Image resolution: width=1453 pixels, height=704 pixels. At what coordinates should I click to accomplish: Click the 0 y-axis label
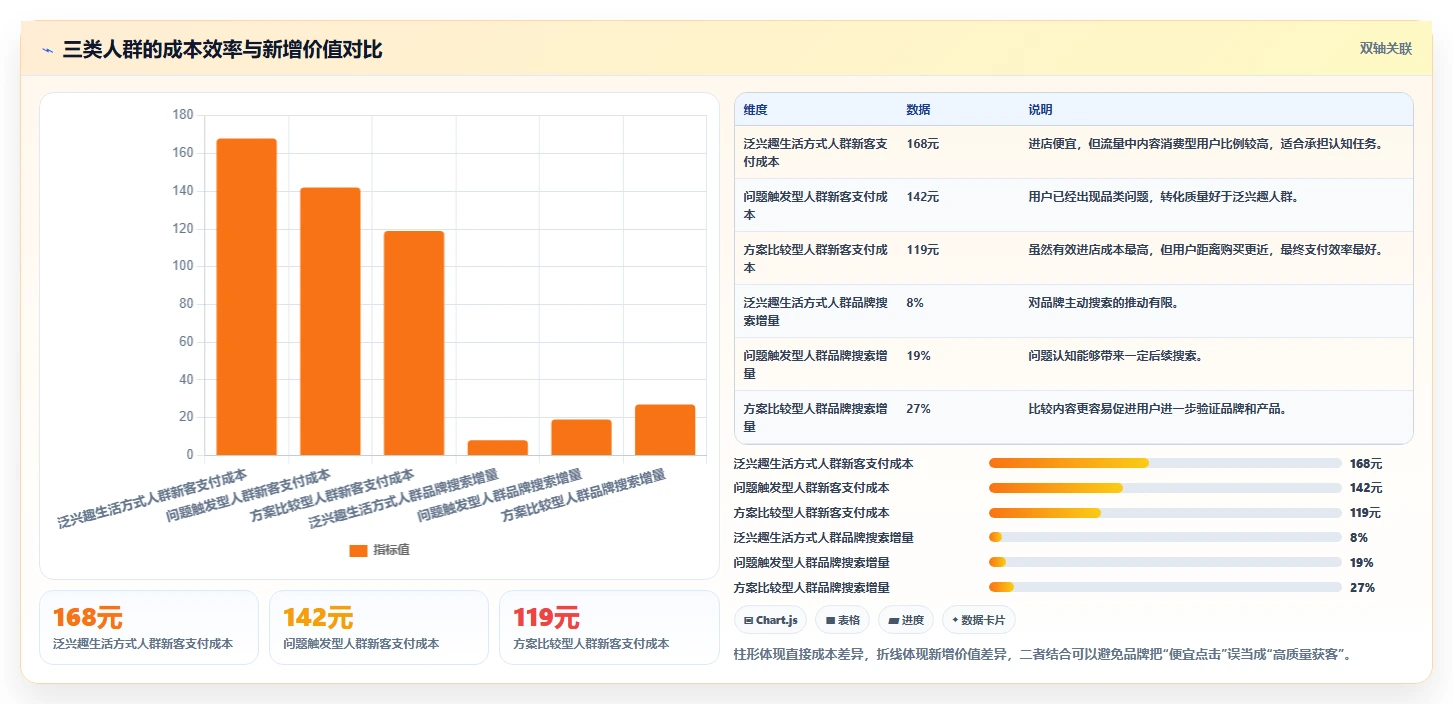(190, 455)
